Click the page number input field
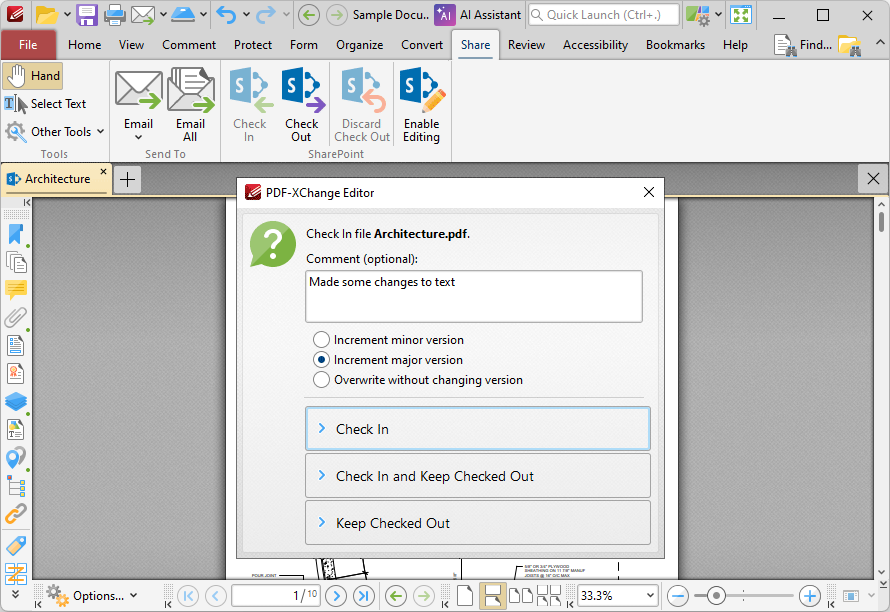 pyautogui.click(x=276, y=596)
